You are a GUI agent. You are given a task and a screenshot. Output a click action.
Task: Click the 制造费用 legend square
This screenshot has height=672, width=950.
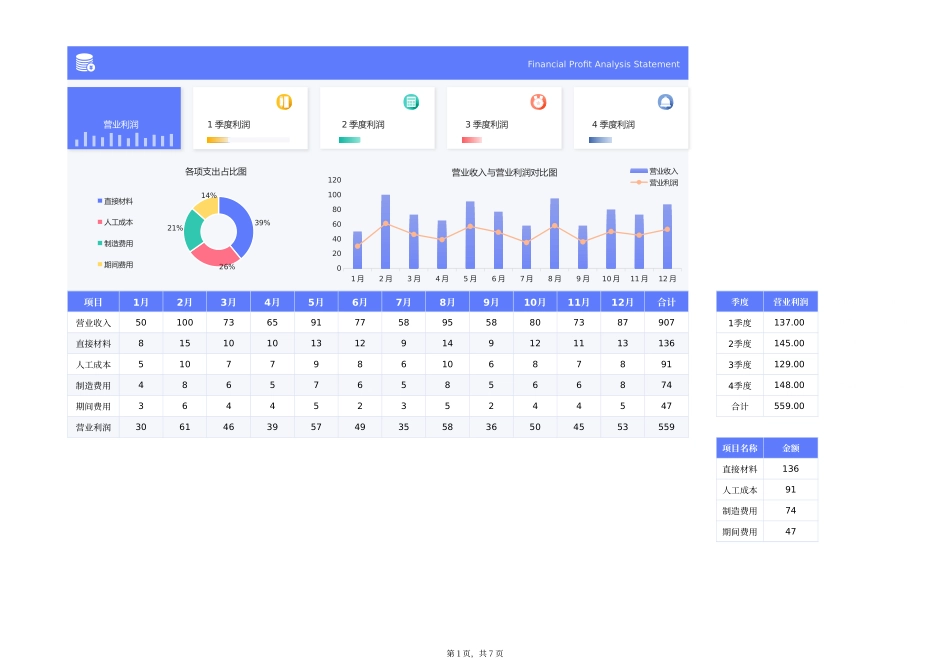click(x=99, y=243)
